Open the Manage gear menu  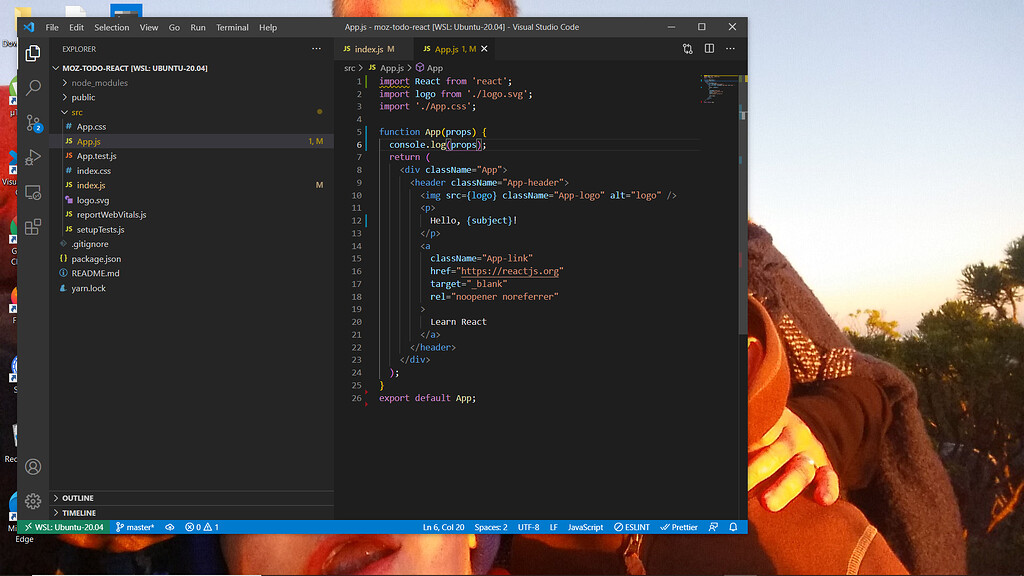(x=32, y=501)
